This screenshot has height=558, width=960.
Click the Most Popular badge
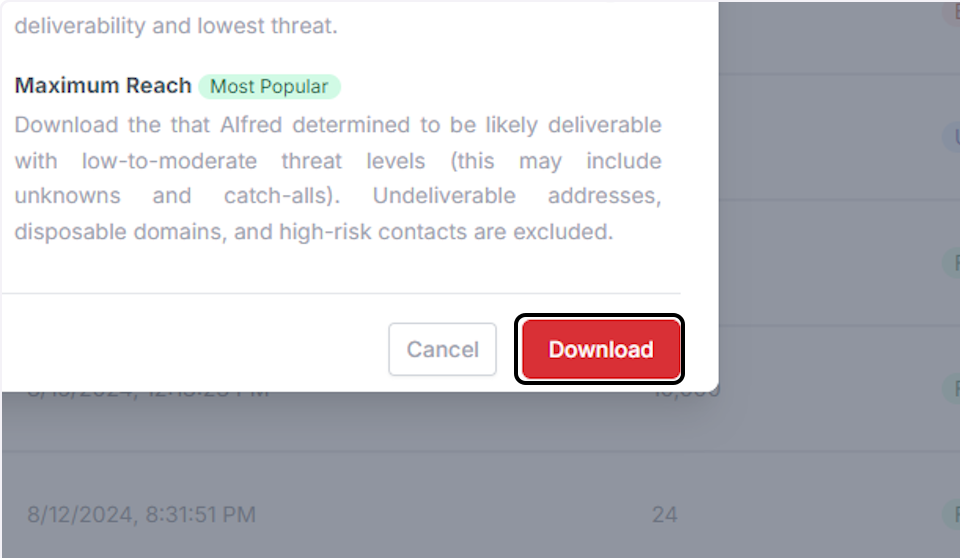tap(269, 86)
